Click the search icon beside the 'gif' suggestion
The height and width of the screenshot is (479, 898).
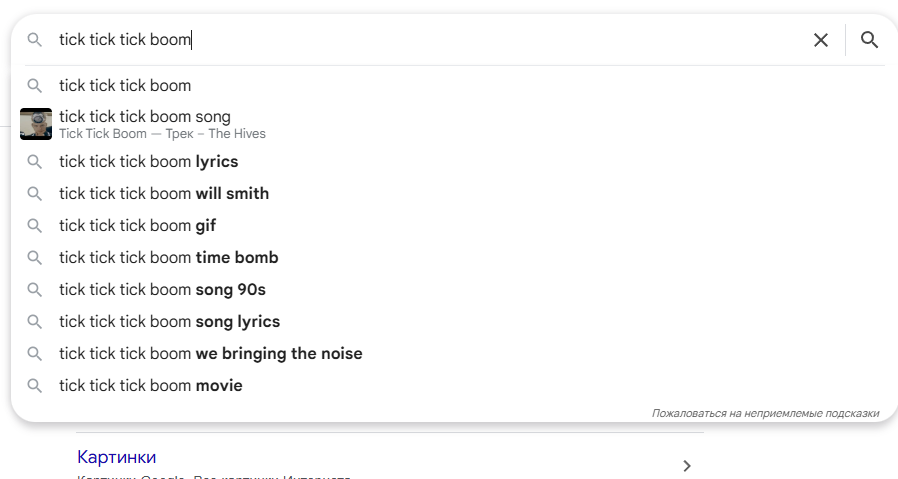tap(35, 226)
